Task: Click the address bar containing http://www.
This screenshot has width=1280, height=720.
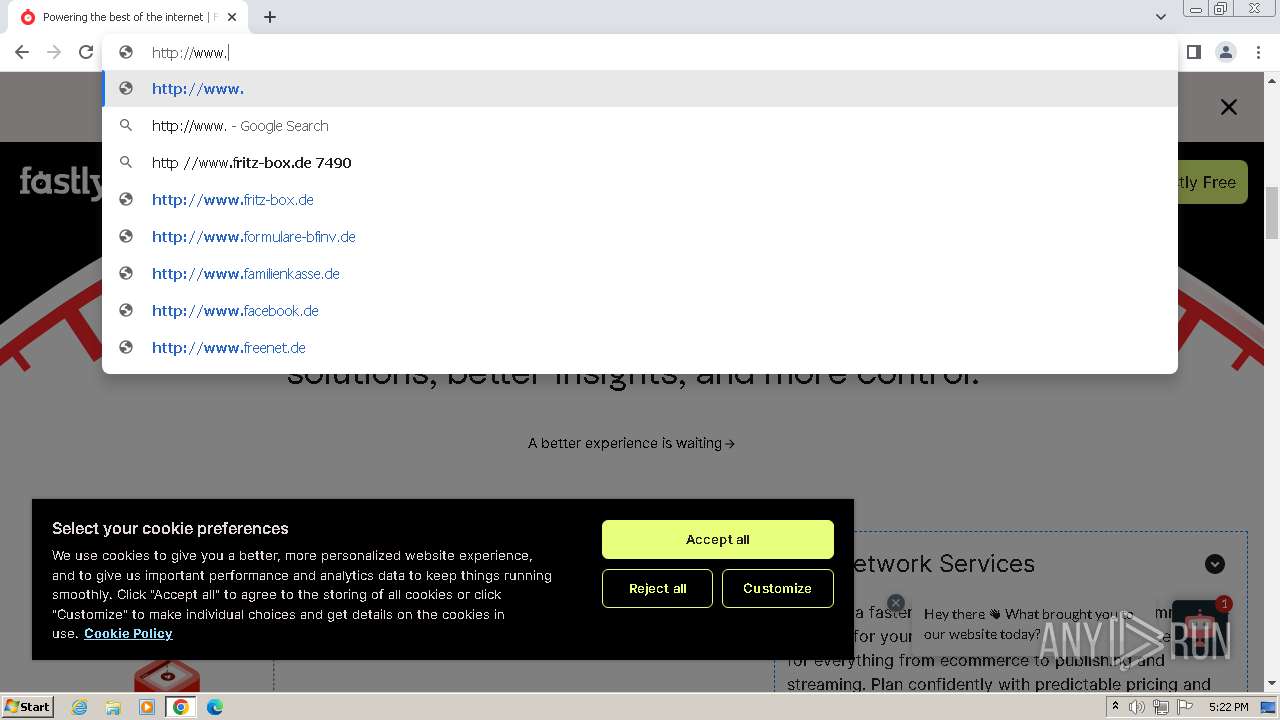Action: [640, 52]
